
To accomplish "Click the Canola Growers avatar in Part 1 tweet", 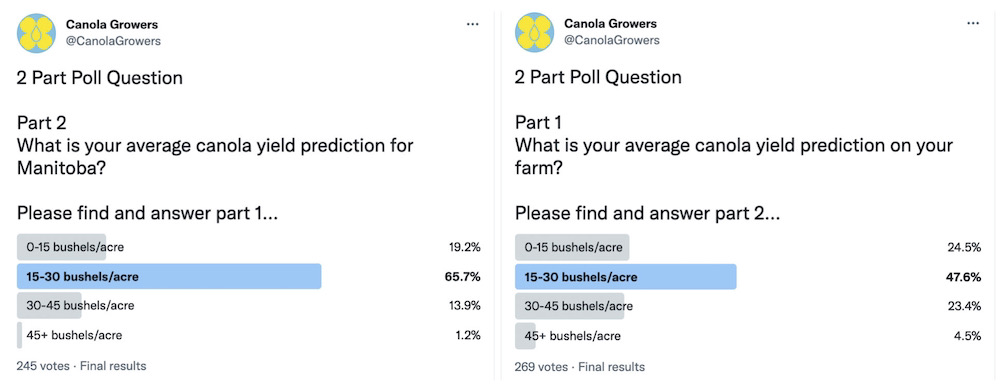I will point(534,33).
